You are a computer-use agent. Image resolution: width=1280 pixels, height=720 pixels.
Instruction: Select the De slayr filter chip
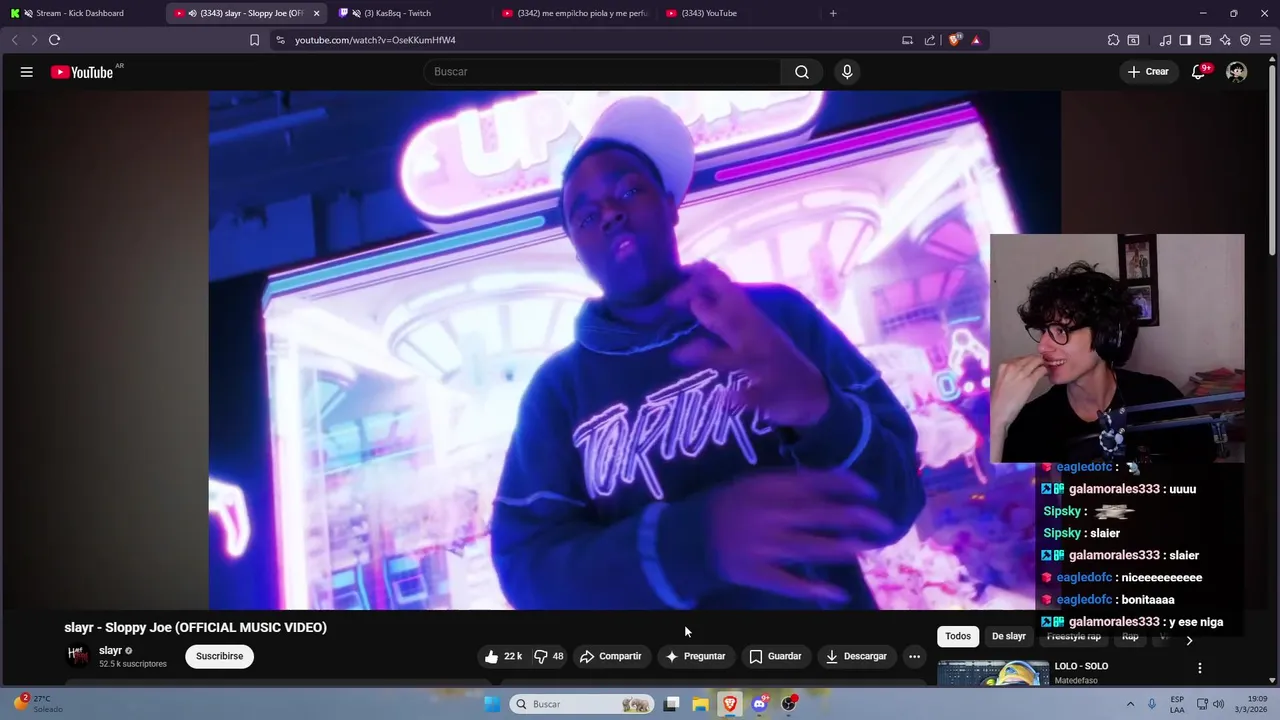1009,636
